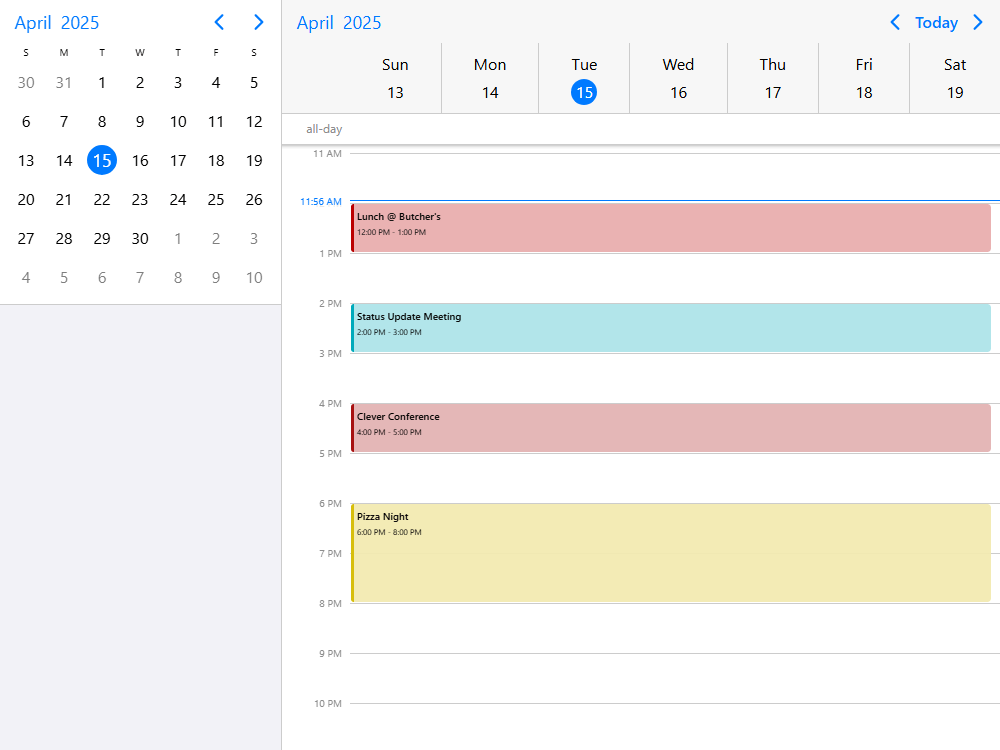Select Fri 18 column header
1000x750 pixels.
864,78
